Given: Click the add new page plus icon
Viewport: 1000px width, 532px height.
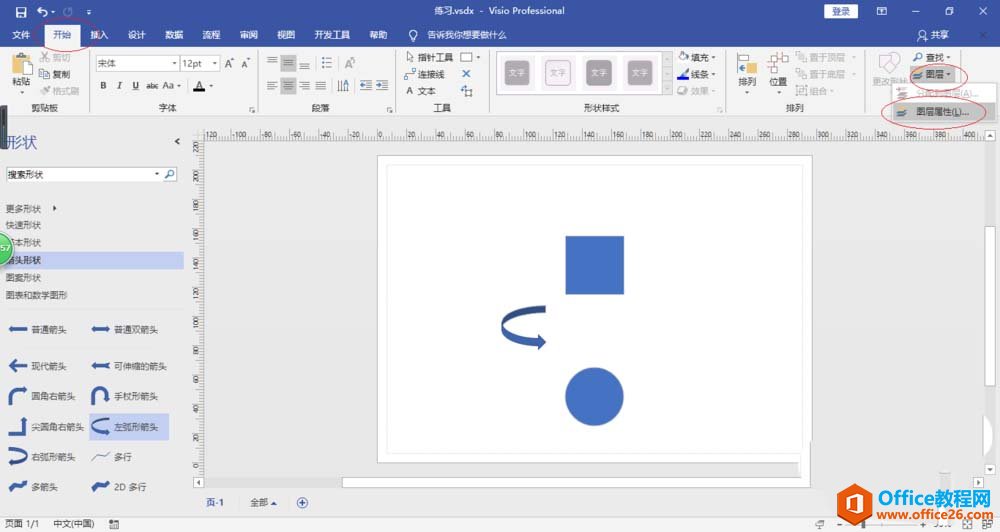Looking at the screenshot, I should pos(302,502).
